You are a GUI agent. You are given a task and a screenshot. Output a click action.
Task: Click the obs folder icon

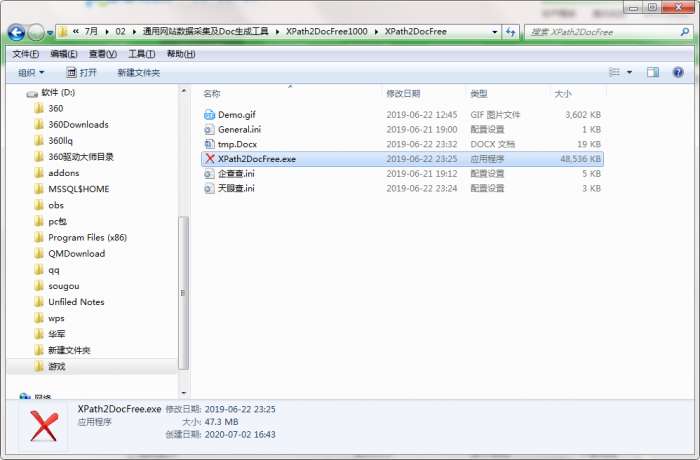click(39, 205)
